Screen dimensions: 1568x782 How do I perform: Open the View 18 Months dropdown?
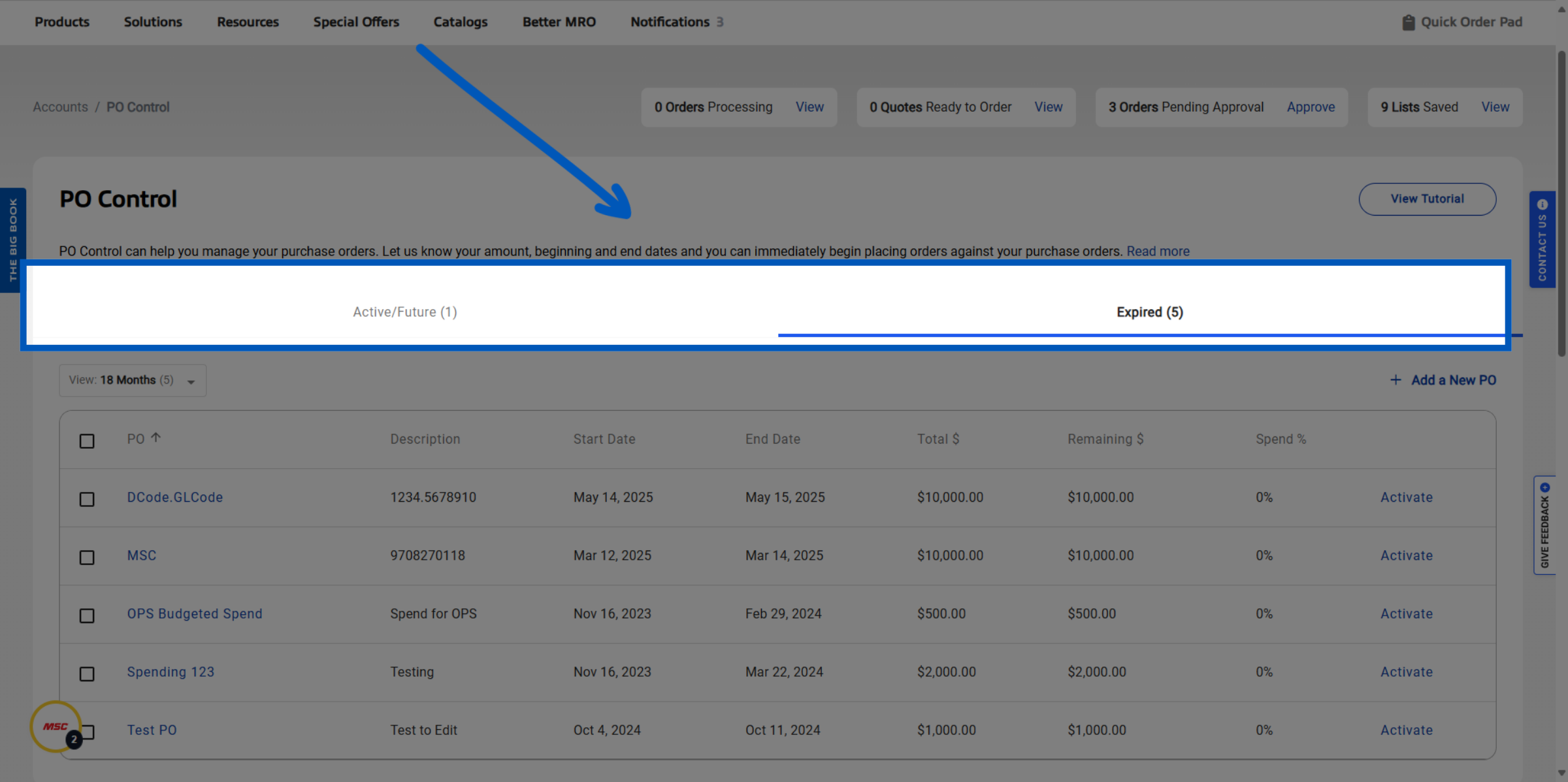pos(133,380)
